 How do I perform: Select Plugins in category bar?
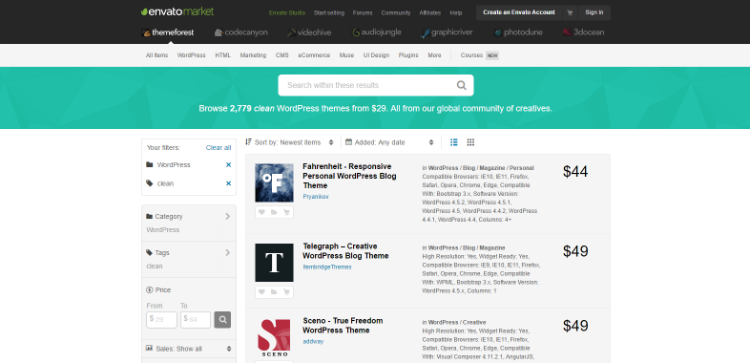408,55
